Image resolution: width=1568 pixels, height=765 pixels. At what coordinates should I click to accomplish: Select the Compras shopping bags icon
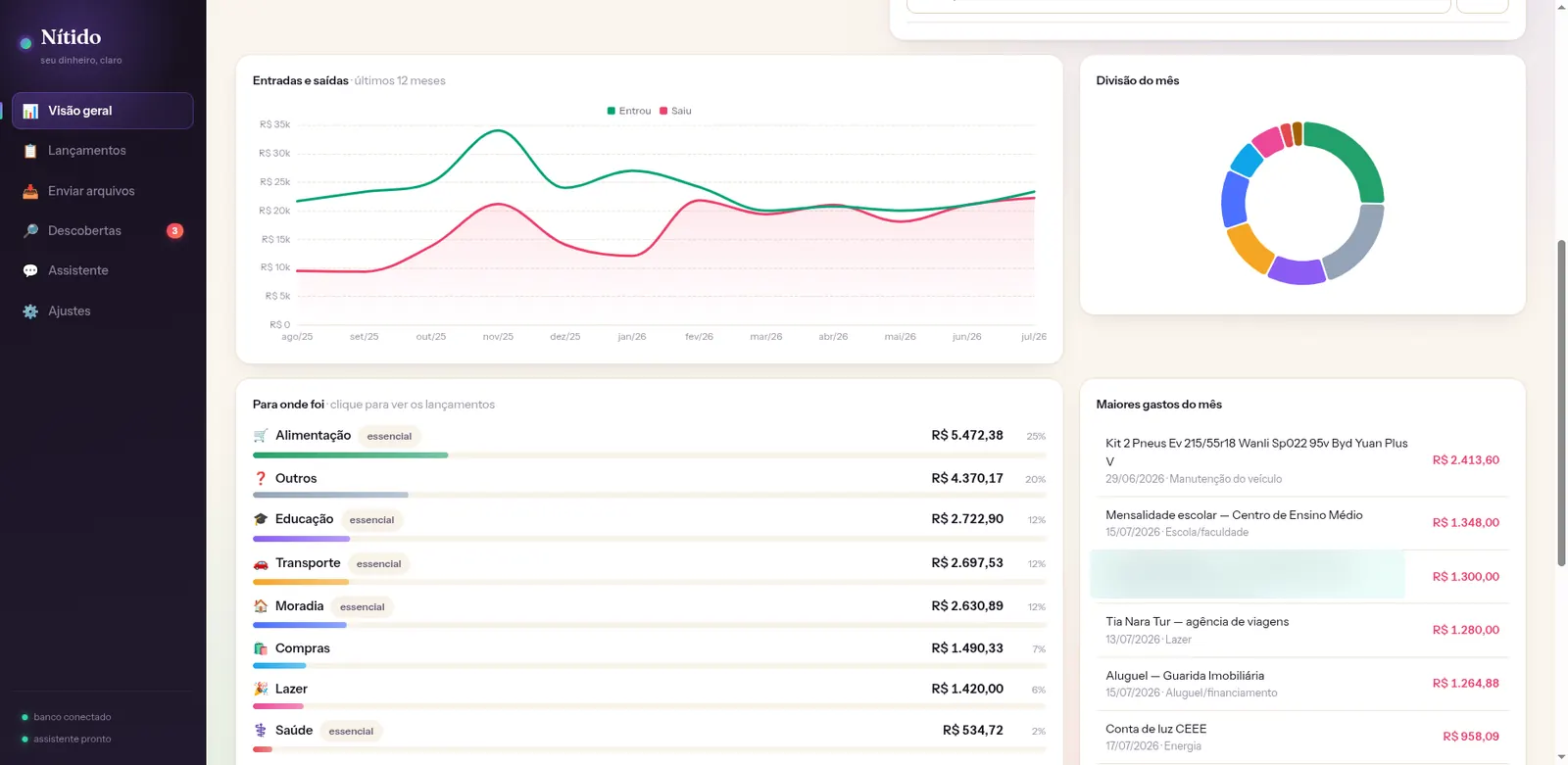pos(261,648)
